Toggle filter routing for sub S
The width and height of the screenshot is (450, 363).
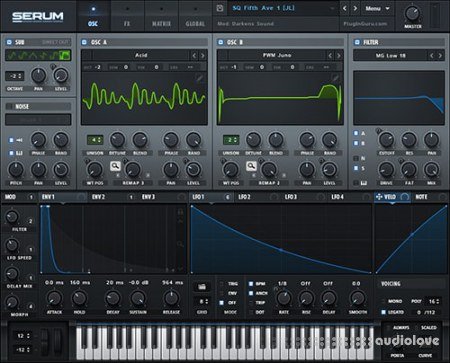[x=356, y=168]
